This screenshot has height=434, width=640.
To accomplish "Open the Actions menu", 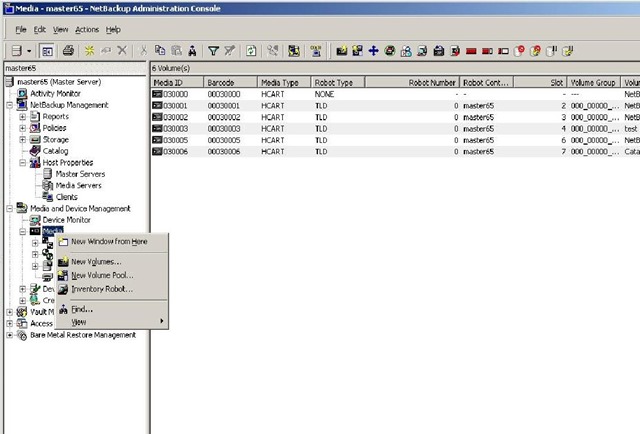I will pos(87,29).
